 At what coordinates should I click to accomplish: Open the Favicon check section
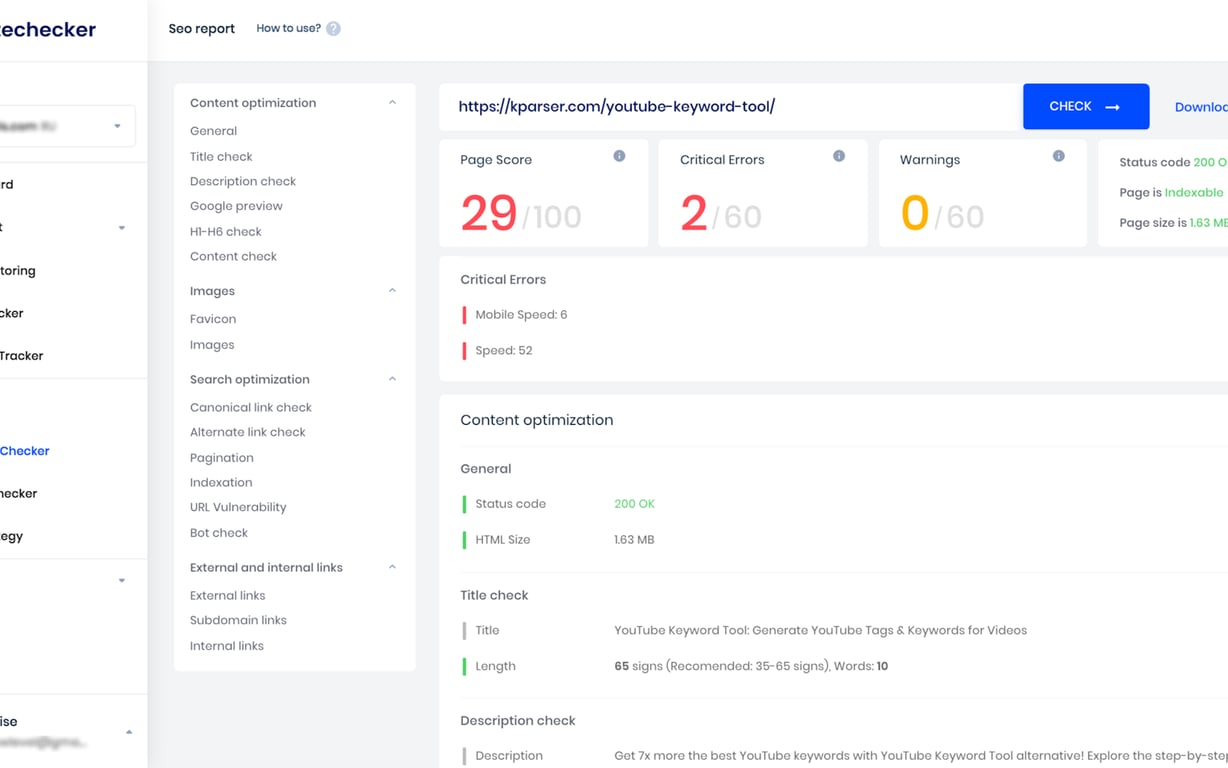click(212, 318)
